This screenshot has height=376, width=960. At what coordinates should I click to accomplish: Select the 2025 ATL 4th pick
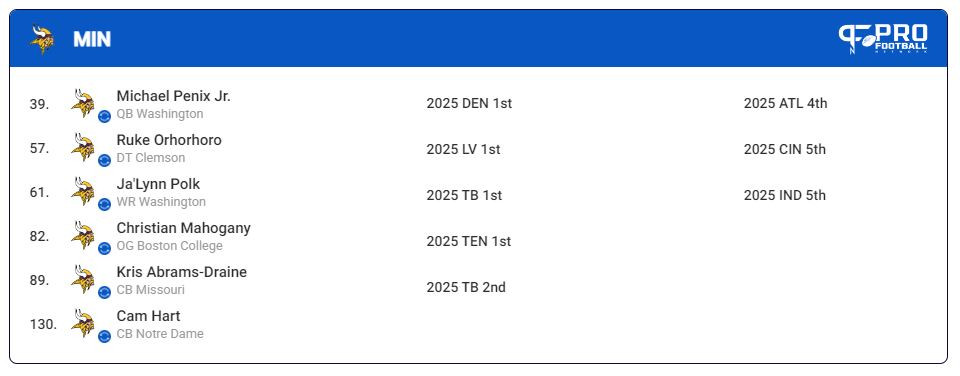pos(785,103)
